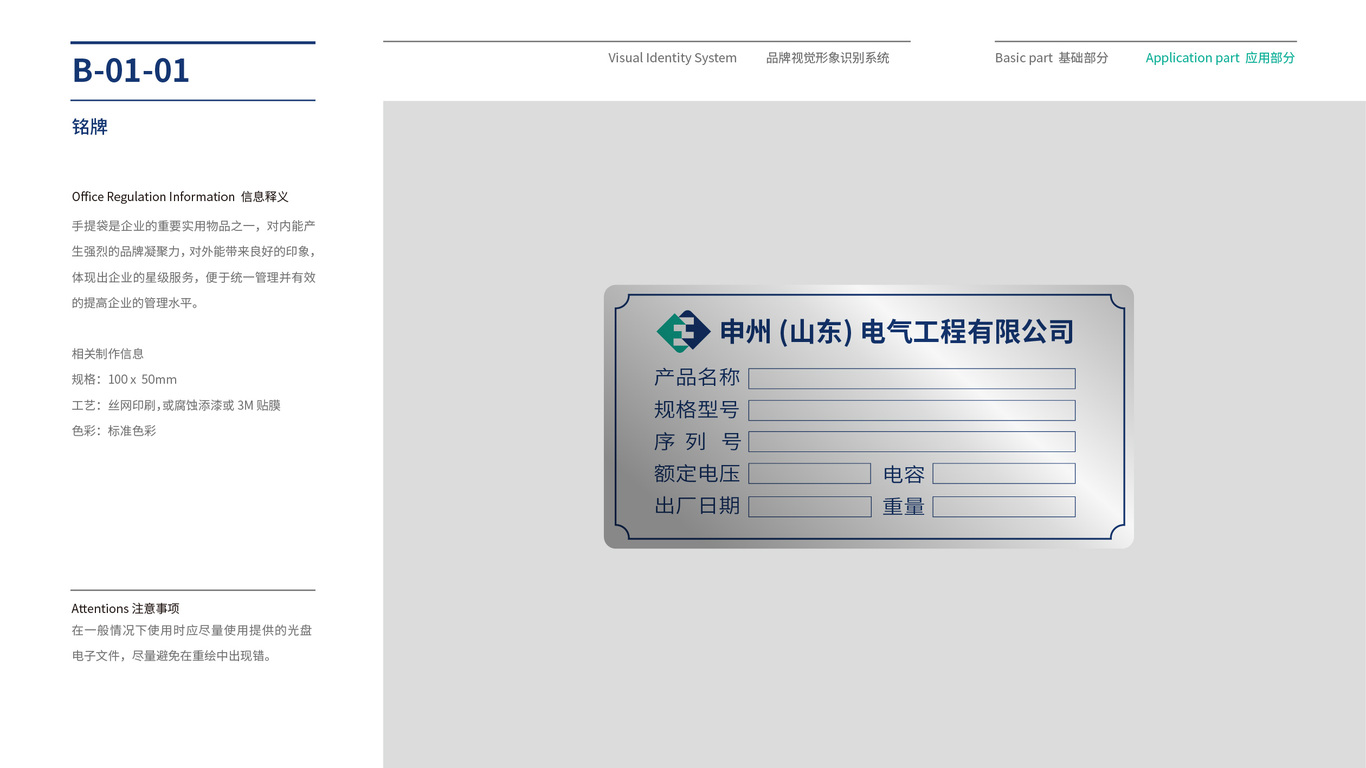This screenshot has height=768, width=1366.
Task: Click the paragraph line starting 手提袋是企业的
Action: [194, 226]
